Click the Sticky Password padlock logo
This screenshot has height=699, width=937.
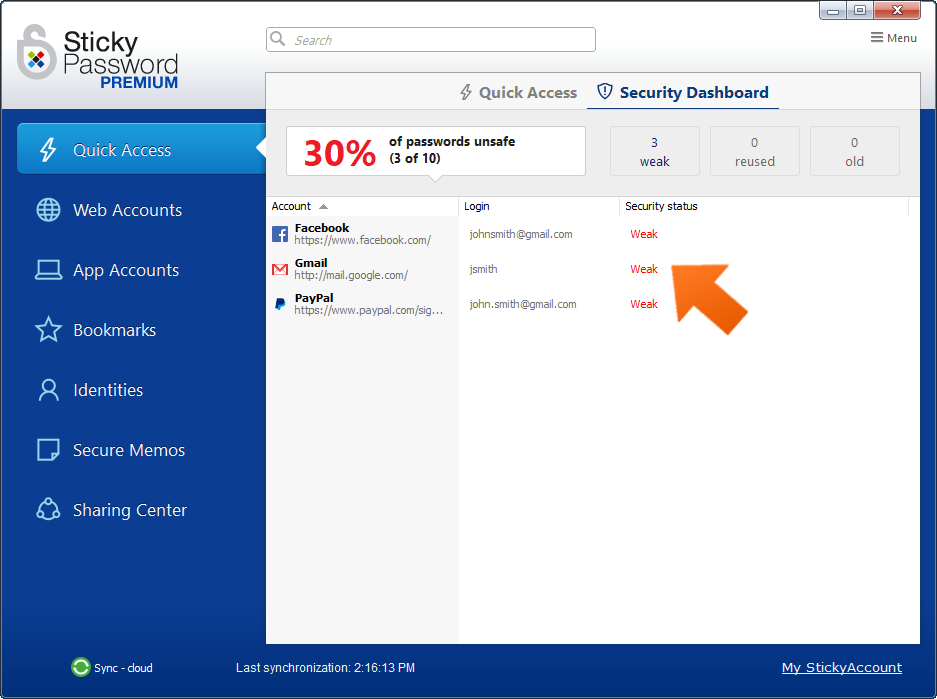36,53
